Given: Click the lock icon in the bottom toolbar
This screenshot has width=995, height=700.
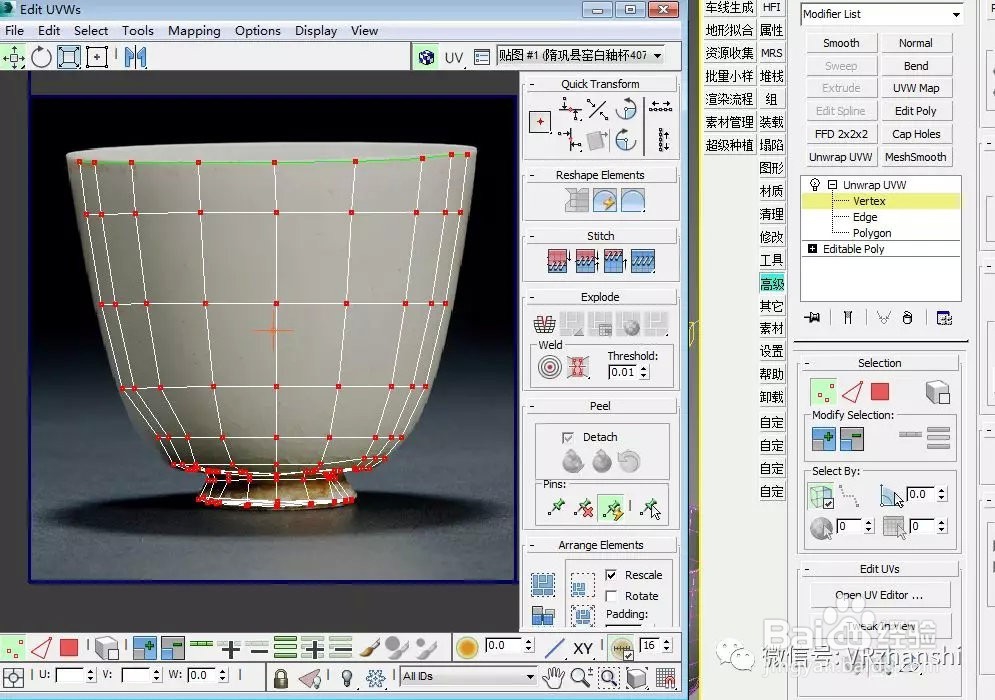Looking at the screenshot, I should tap(281, 677).
